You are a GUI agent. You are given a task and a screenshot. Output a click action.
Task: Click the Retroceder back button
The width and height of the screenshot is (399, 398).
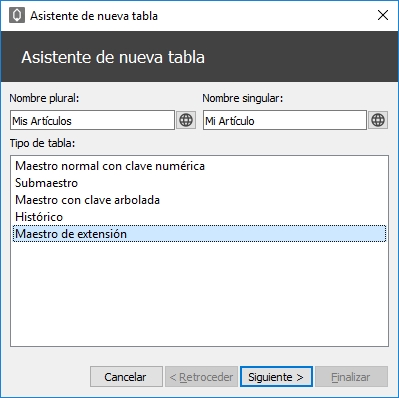201,377
